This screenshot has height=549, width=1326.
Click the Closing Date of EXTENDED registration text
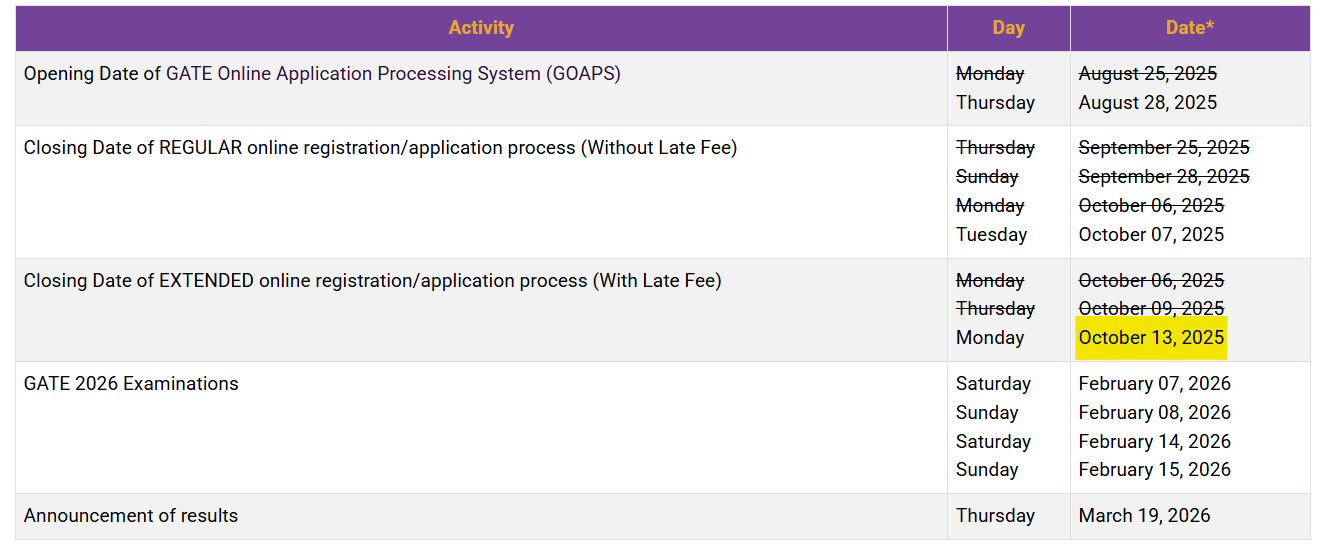(x=372, y=281)
